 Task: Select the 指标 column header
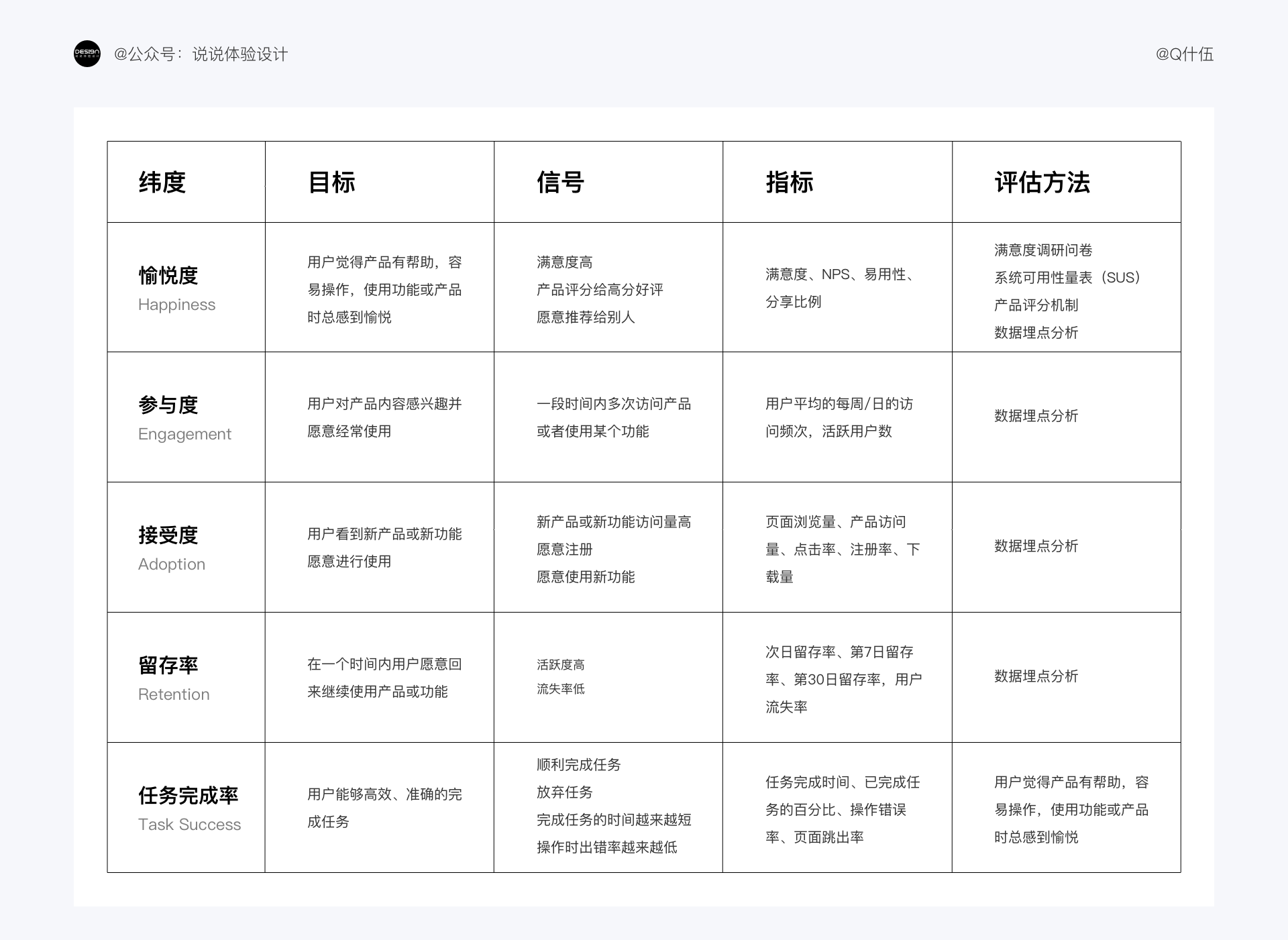tap(789, 182)
